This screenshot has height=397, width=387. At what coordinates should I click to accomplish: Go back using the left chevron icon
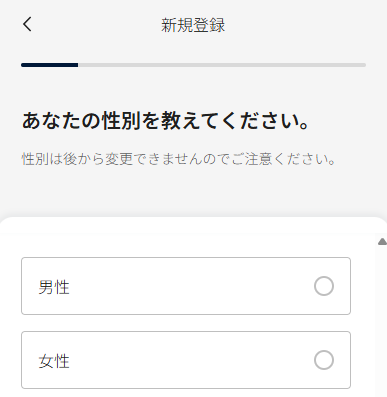click(x=27, y=24)
